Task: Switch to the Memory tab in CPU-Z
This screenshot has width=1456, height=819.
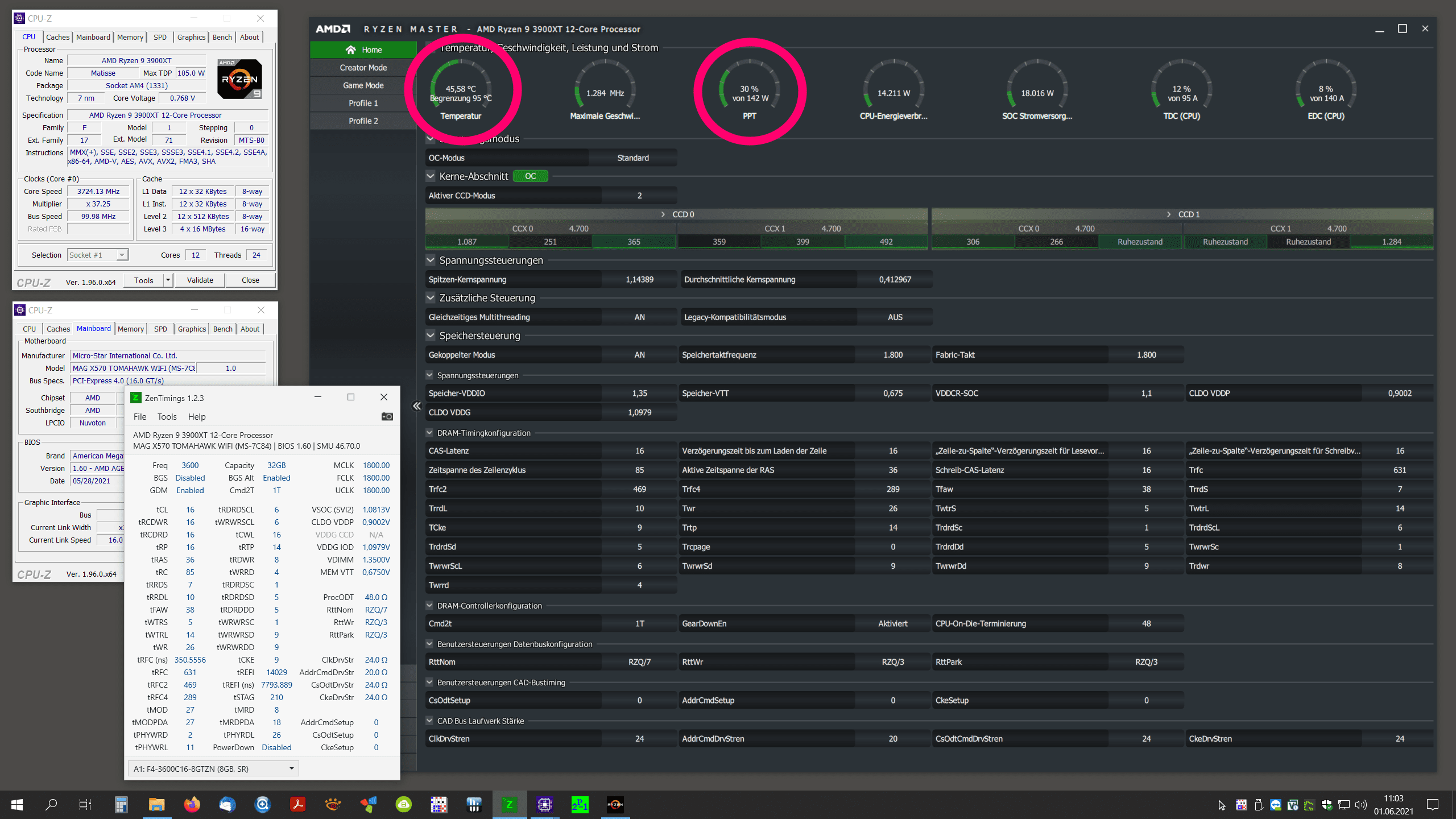Action: click(x=130, y=37)
